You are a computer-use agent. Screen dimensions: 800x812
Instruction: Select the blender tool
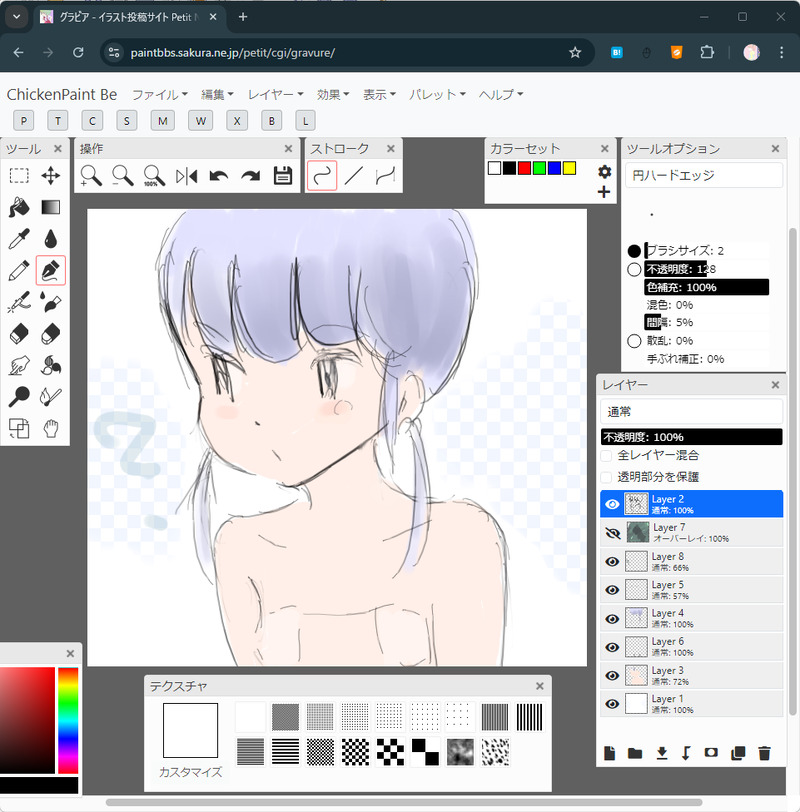(x=51, y=365)
